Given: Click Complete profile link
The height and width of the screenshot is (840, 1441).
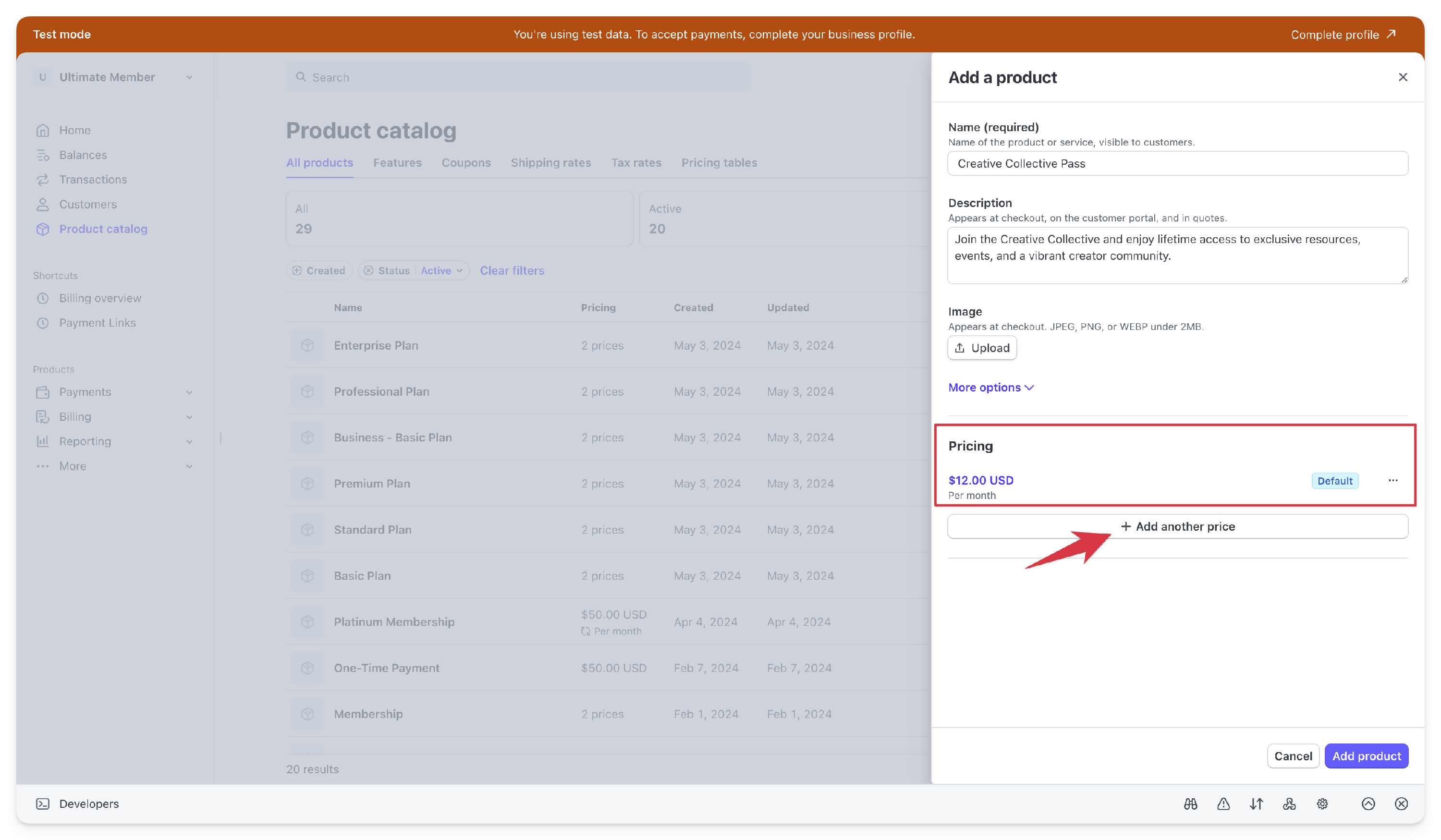Looking at the screenshot, I should coord(1343,34).
